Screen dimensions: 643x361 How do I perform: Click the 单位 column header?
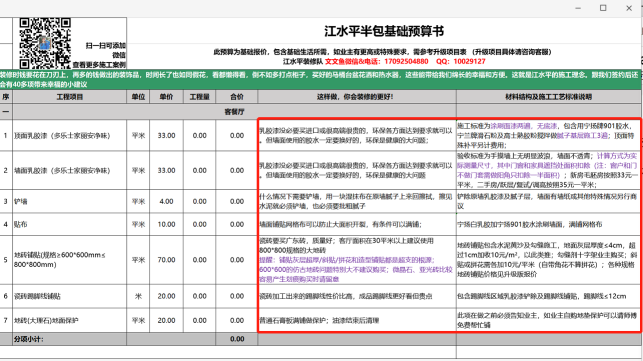(x=138, y=97)
